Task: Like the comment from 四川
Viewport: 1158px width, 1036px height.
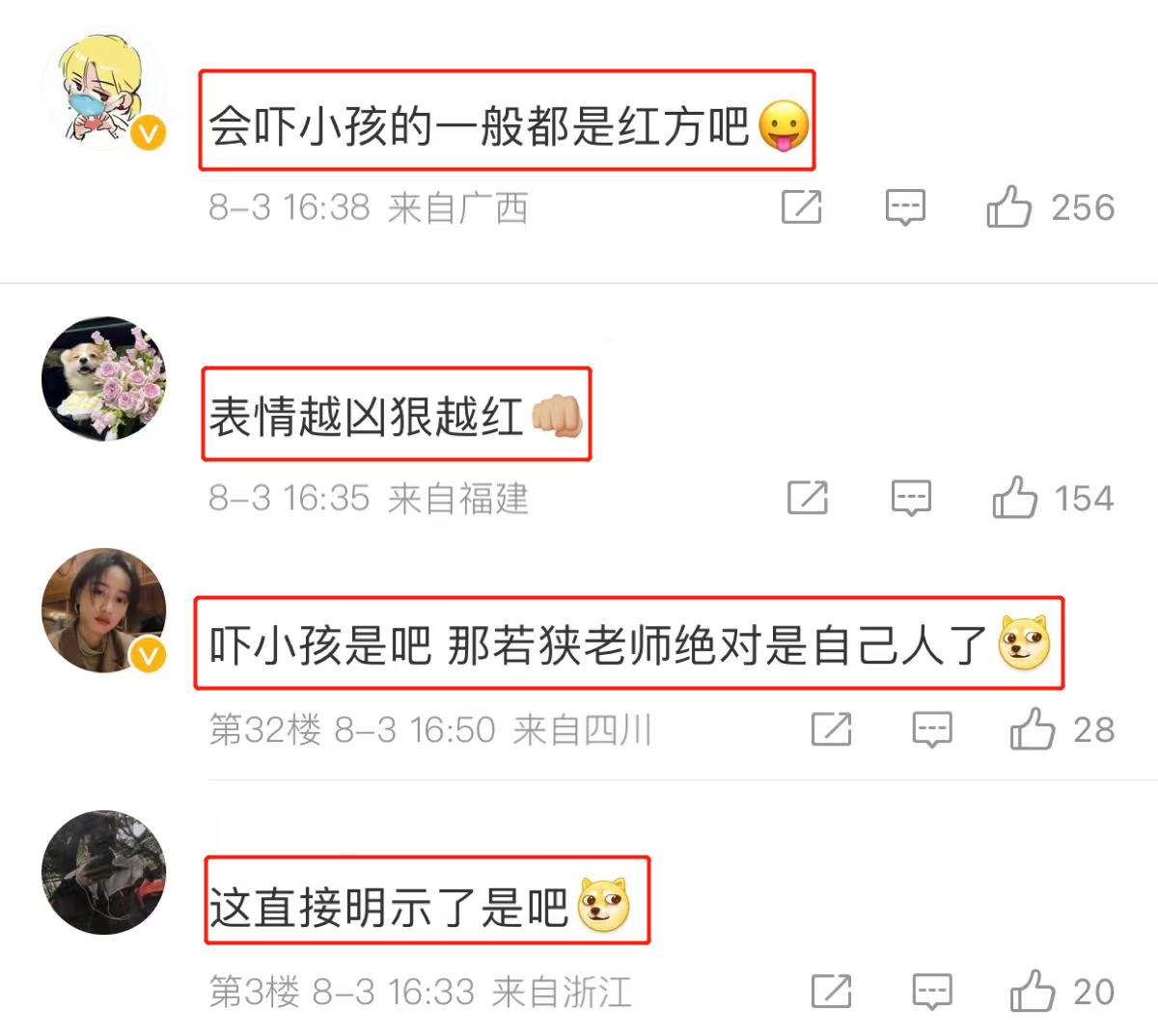Action: [1032, 729]
